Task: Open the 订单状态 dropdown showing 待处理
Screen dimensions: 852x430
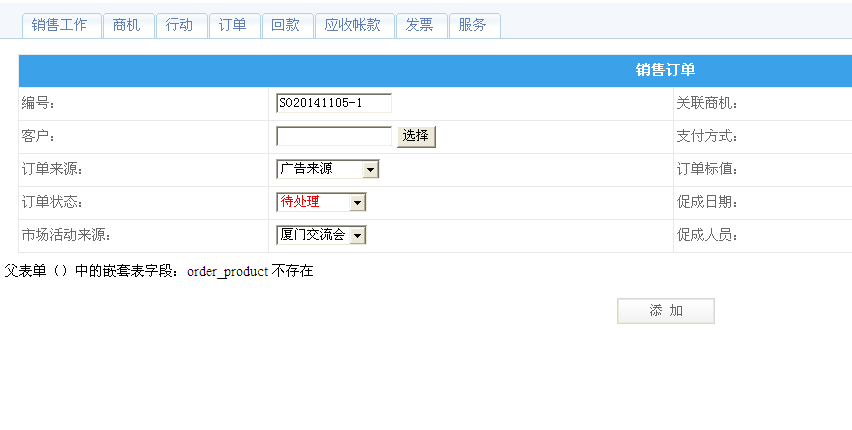Action: point(321,202)
